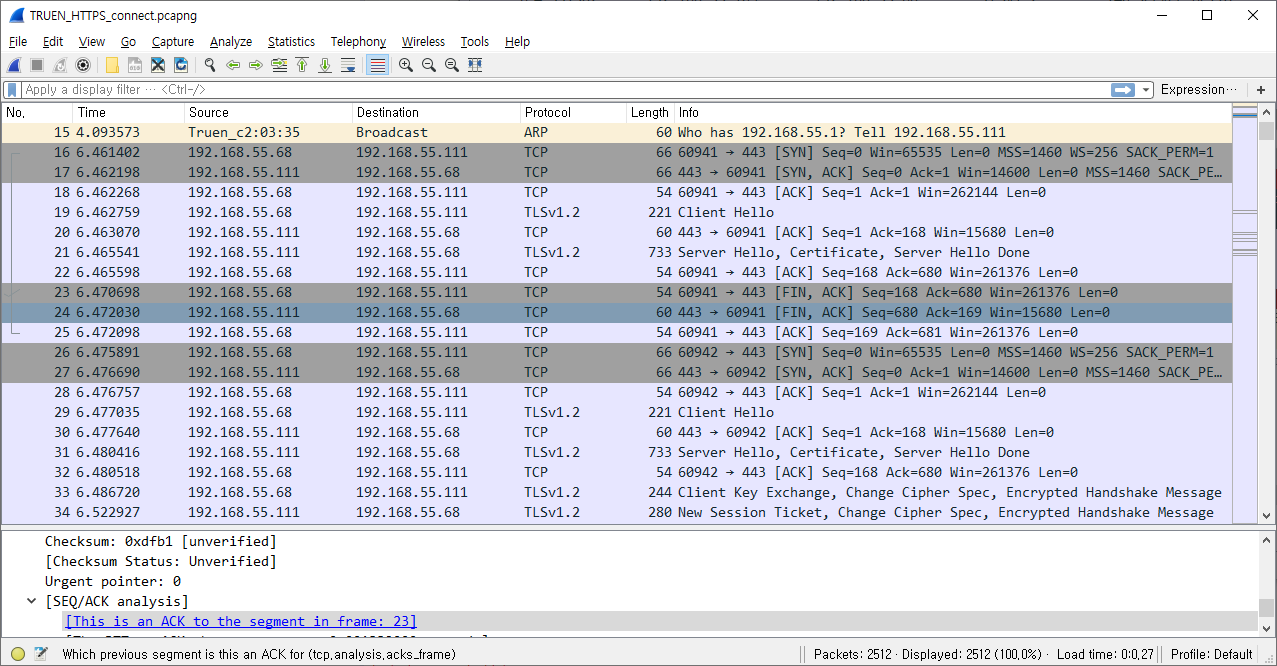Image resolution: width=1277 pixels, height=666 pixels.
Task: Open the Statistics menu
Action: click(x=291, y=42)
